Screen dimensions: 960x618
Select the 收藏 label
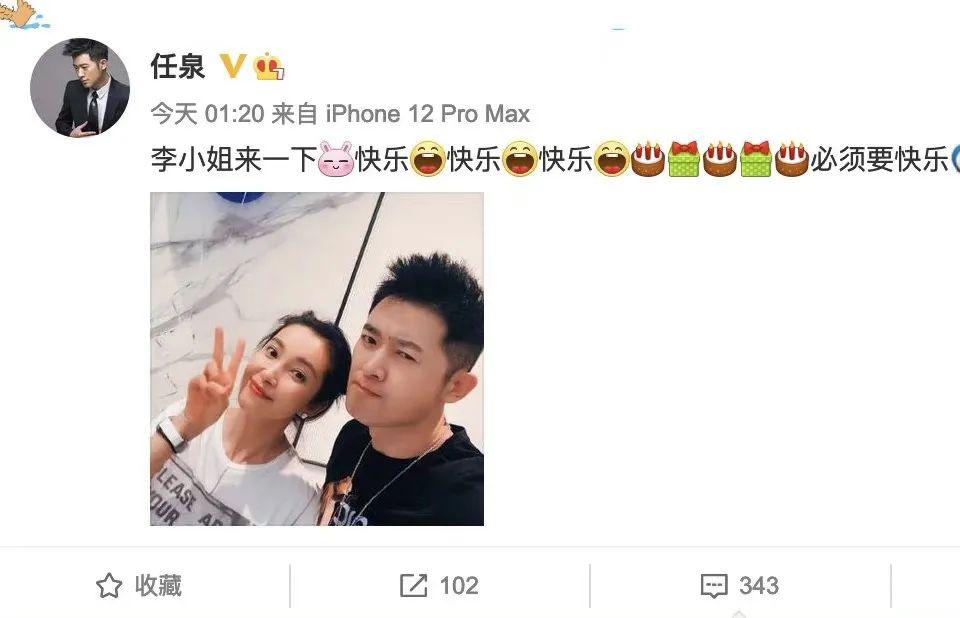click(x=159, y=586)
